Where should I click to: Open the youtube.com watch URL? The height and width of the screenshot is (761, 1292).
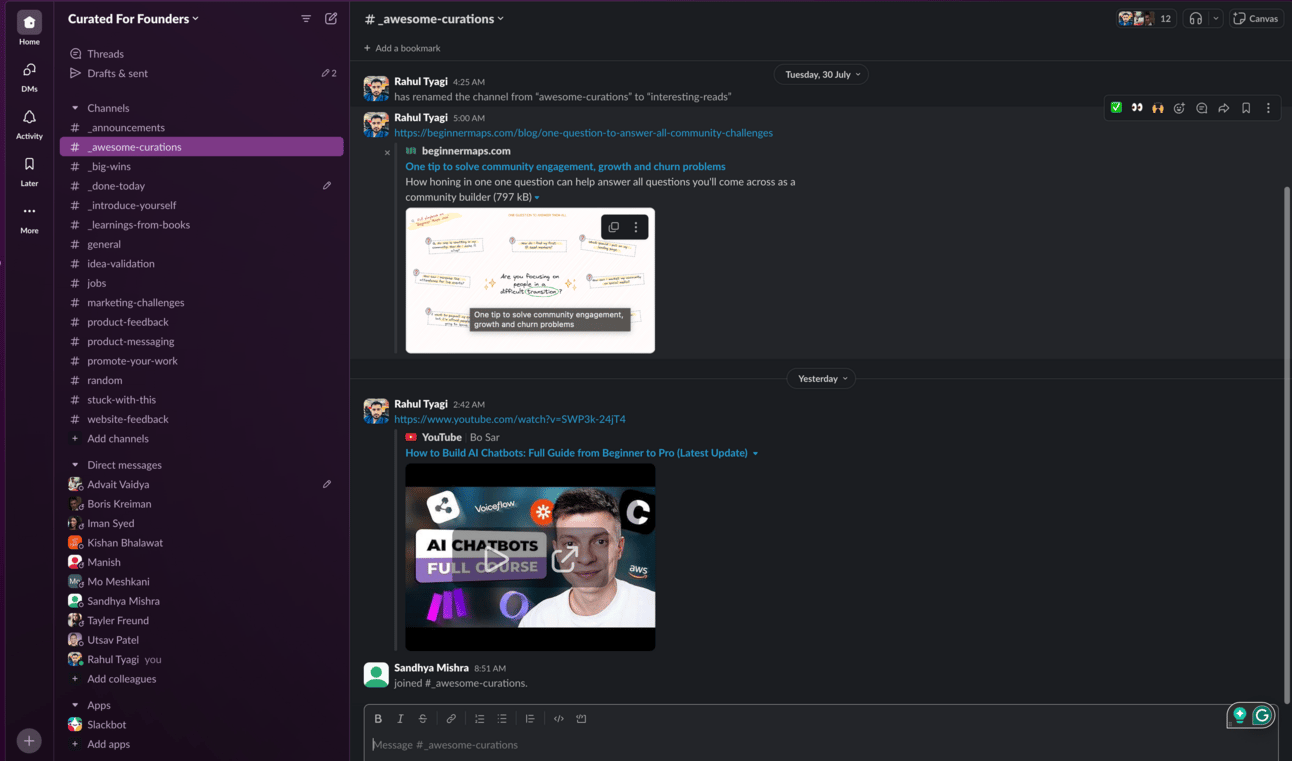click(510, 420)
